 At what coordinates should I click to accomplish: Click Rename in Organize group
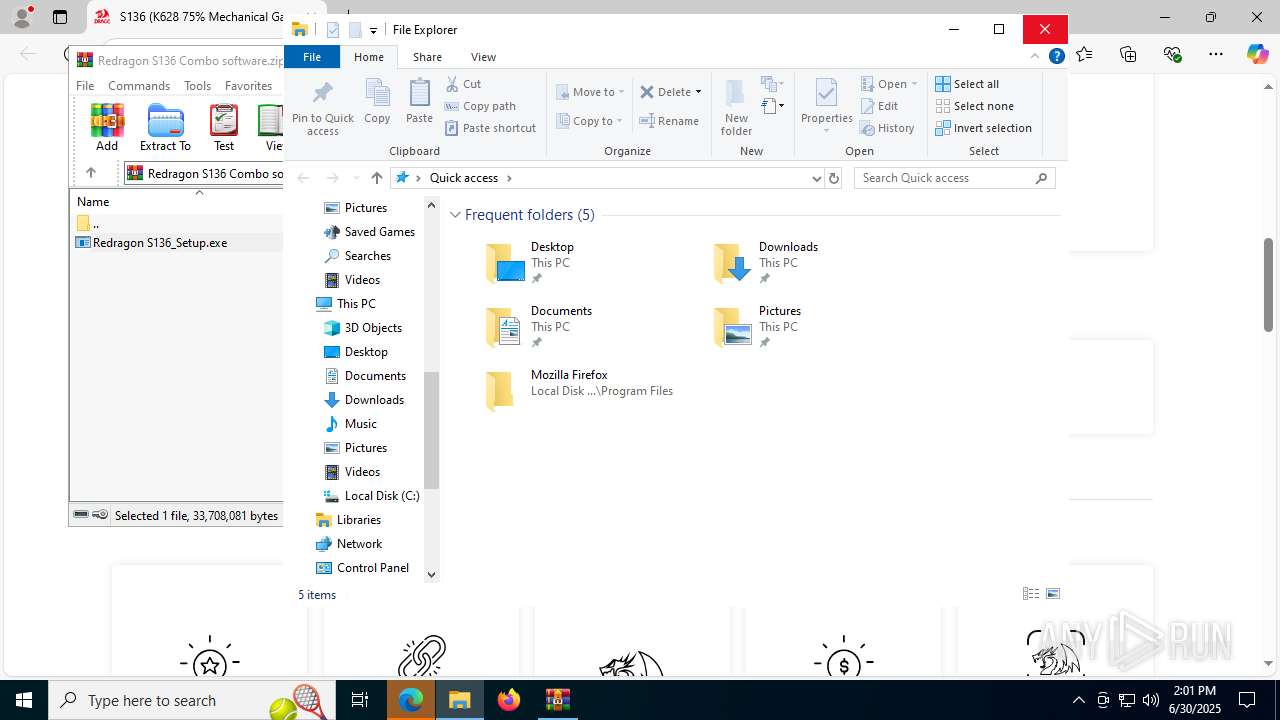point(669,121)
